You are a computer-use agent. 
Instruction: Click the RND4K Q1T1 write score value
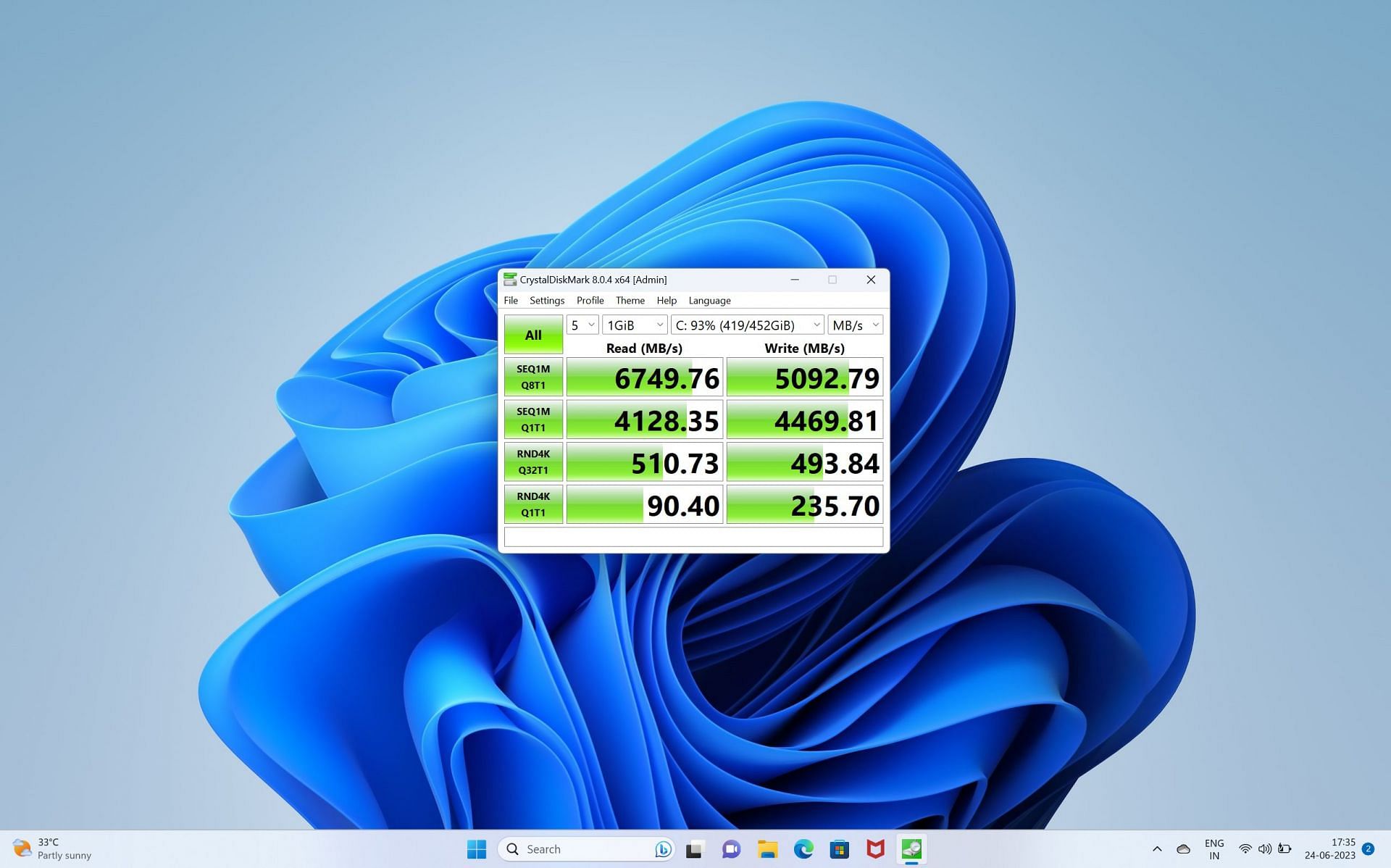tap(805, 504)
